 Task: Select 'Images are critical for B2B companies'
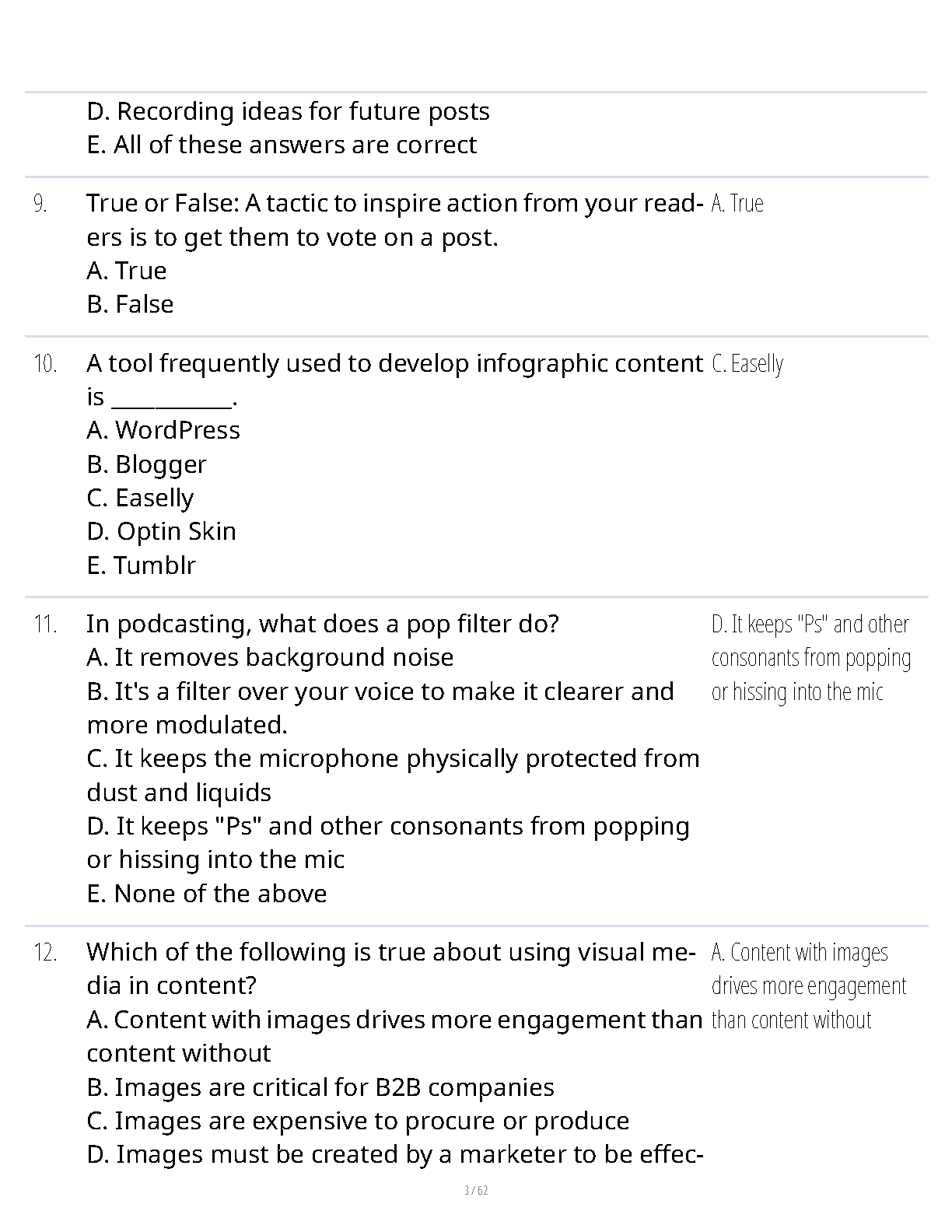pos(320,1087)
